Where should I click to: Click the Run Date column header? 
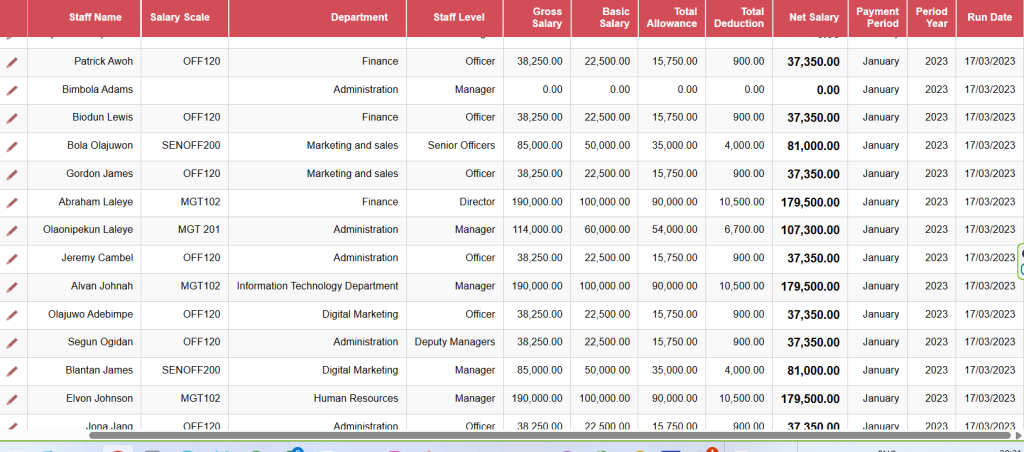[989, 17]
